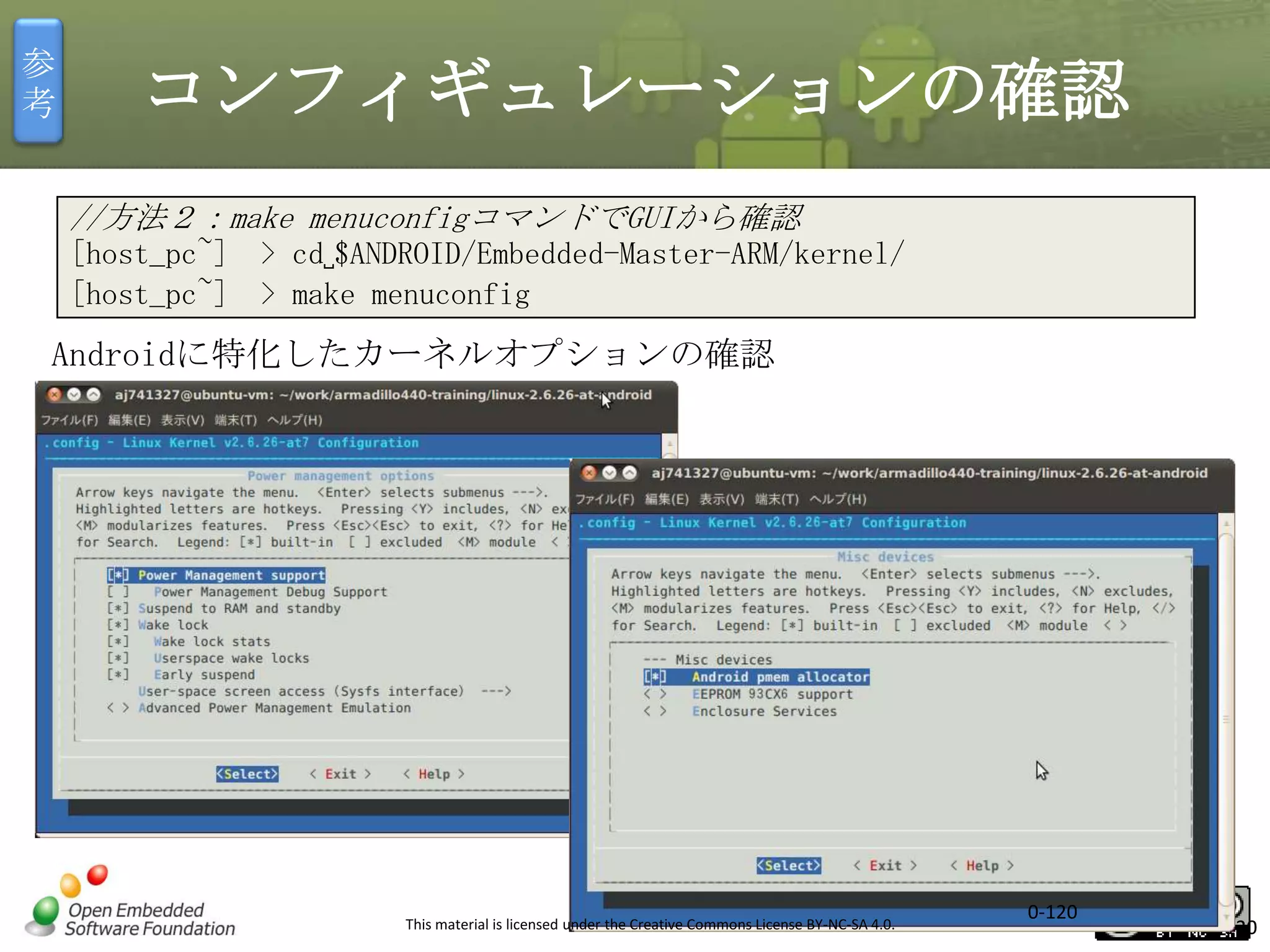The width and height of the screenshot is (1270, 952).
Task: Toggle Enclosure Services option
Action: tap(655, 712)
